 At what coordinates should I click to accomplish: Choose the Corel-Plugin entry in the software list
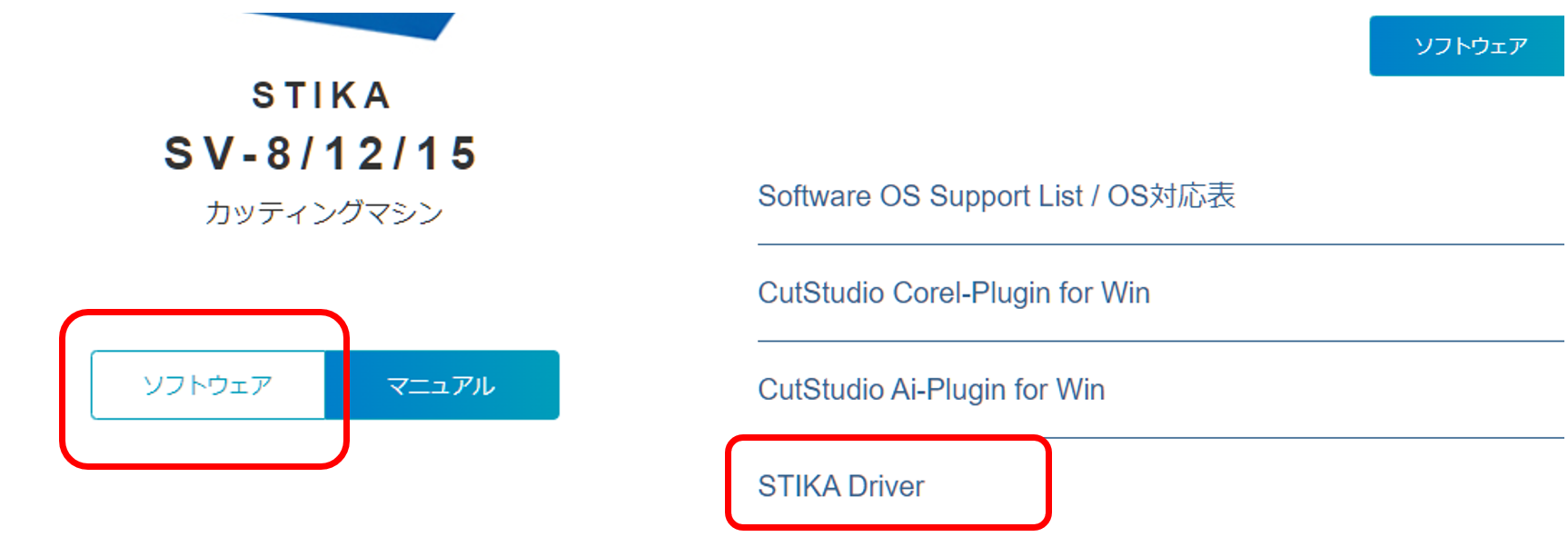tap(954, 293)
